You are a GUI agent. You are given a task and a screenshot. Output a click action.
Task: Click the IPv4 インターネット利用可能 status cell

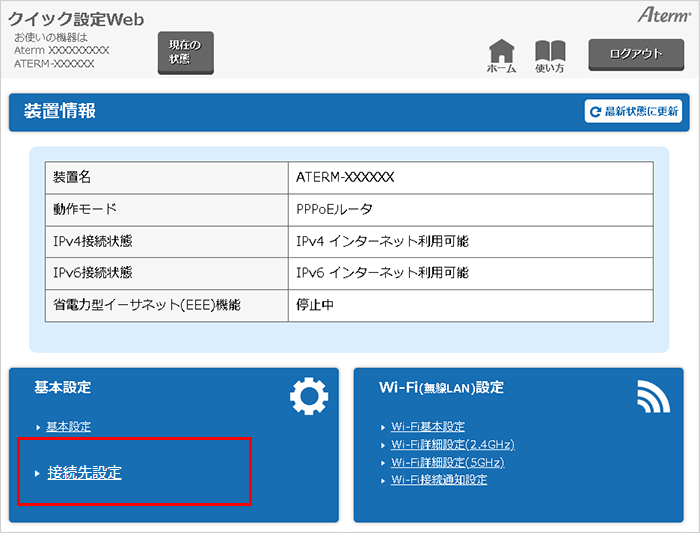[x=382, y=241]
